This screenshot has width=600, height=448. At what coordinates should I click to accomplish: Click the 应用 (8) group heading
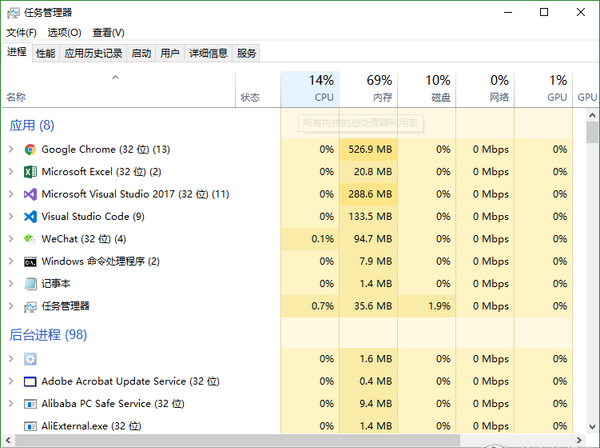point(32,125)
